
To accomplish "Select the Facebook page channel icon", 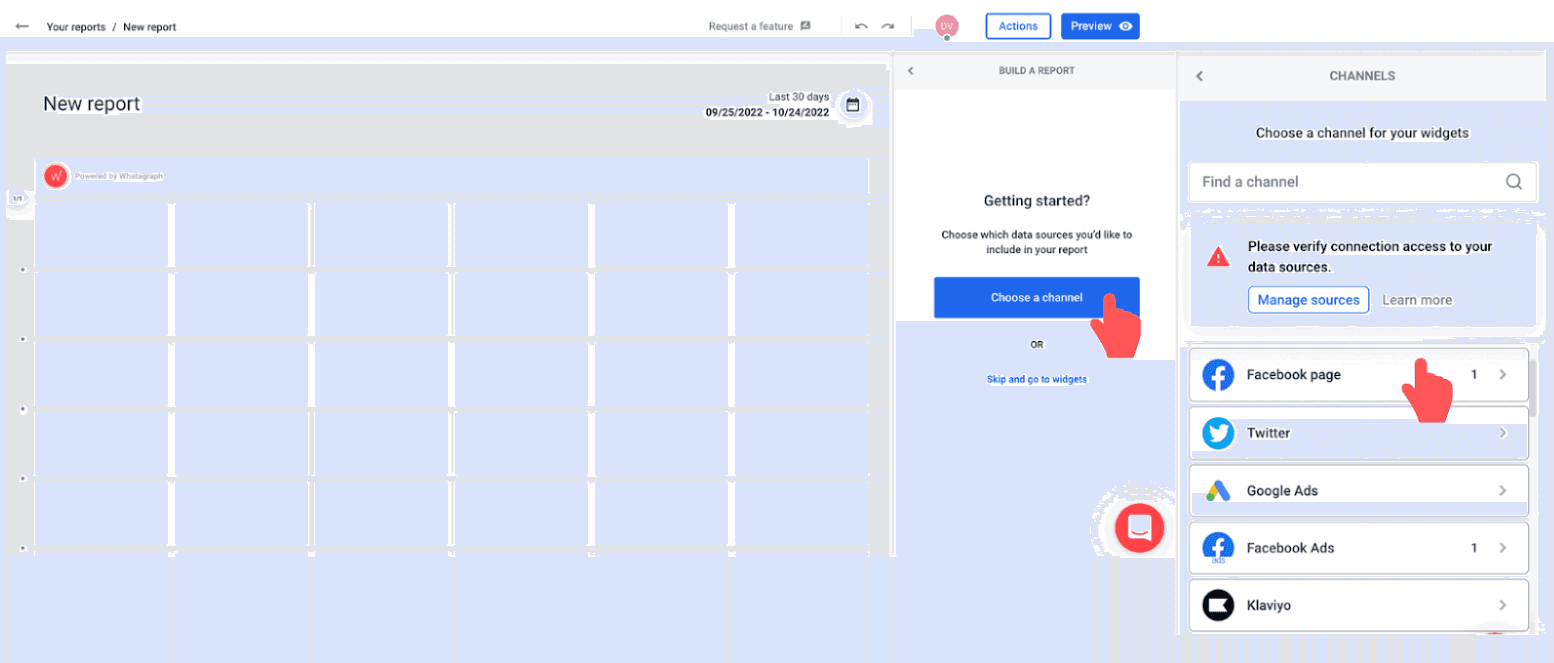I will coord(1218,374).
